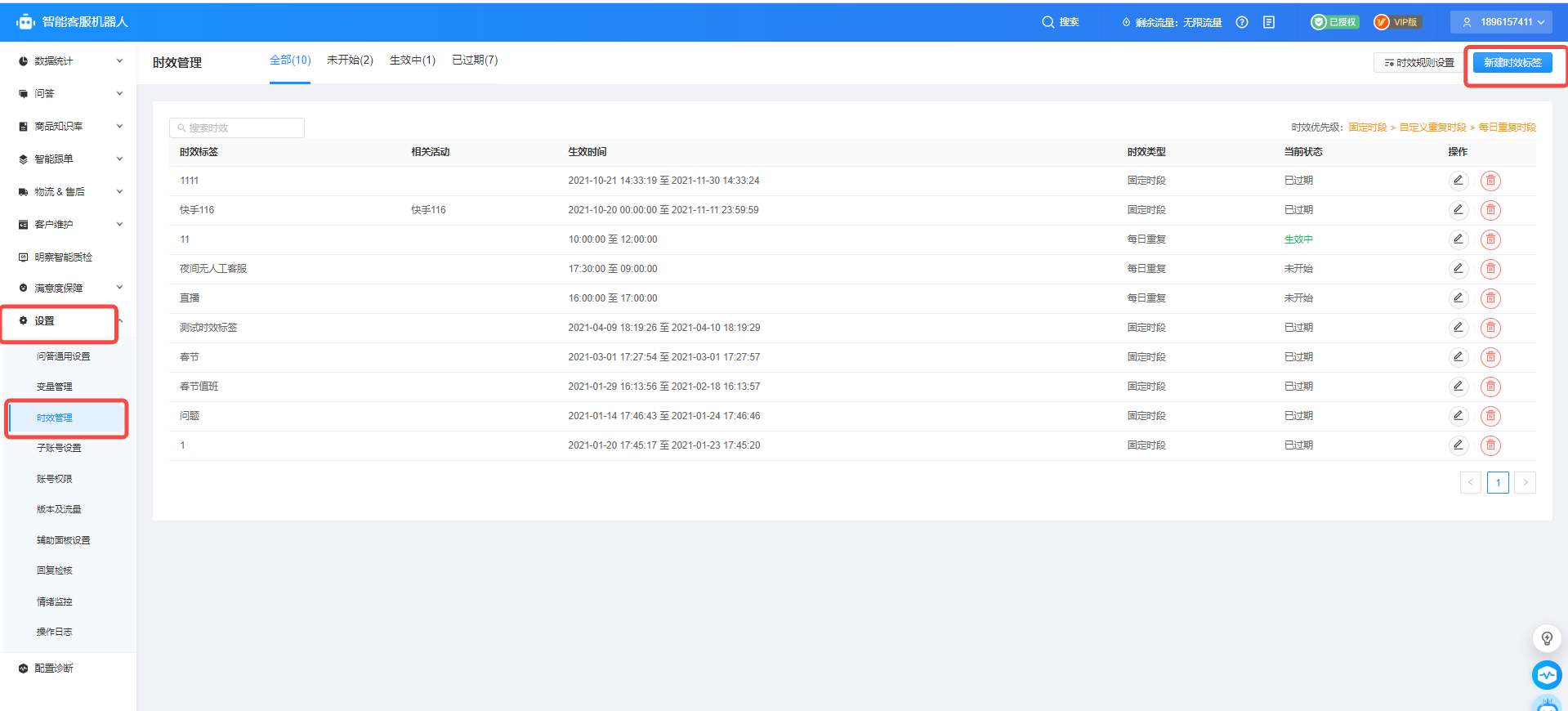This screenshot has height=711, width=1568.
Task: Edit the 快手116 row
Action: [x=1458, y=210]
